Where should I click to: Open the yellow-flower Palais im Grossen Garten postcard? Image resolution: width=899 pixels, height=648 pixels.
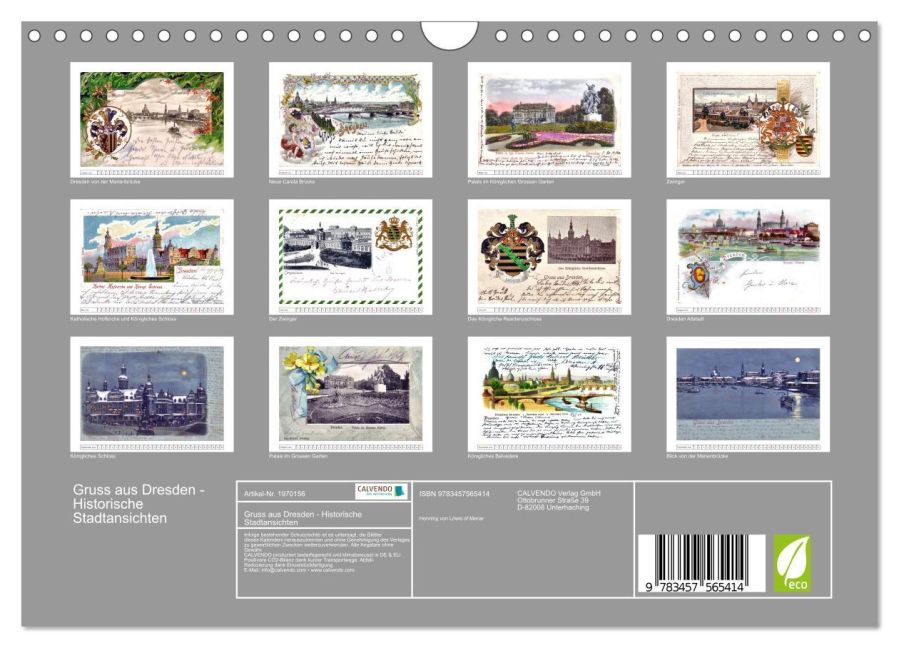click(350, 394)
